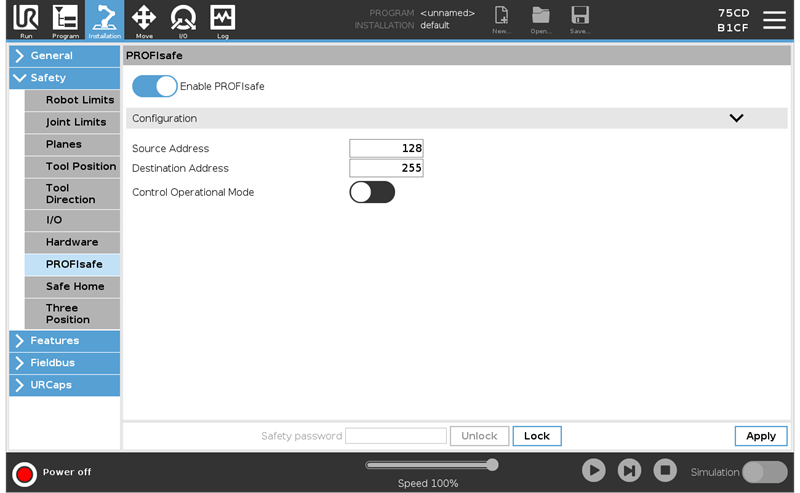Image resolution: width=800 pixels, height=493 pixels.
Task: Open the Move tab icon
Action: click(x=144, y=20)
